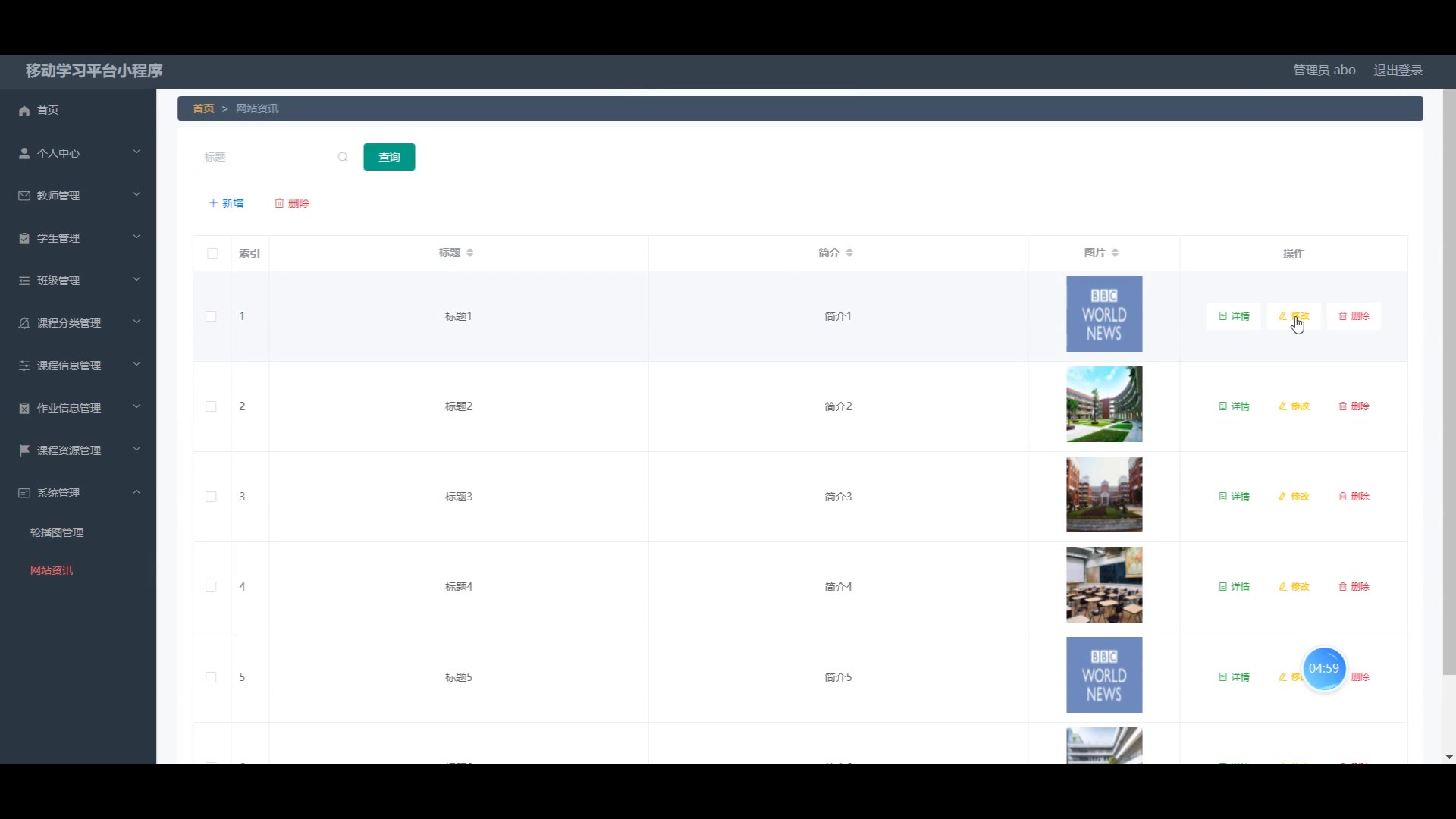The height and width of the screenshot is (819, 1456).
Task: Open 详情 for row 标题3
Action: (x=1234, y=497)
